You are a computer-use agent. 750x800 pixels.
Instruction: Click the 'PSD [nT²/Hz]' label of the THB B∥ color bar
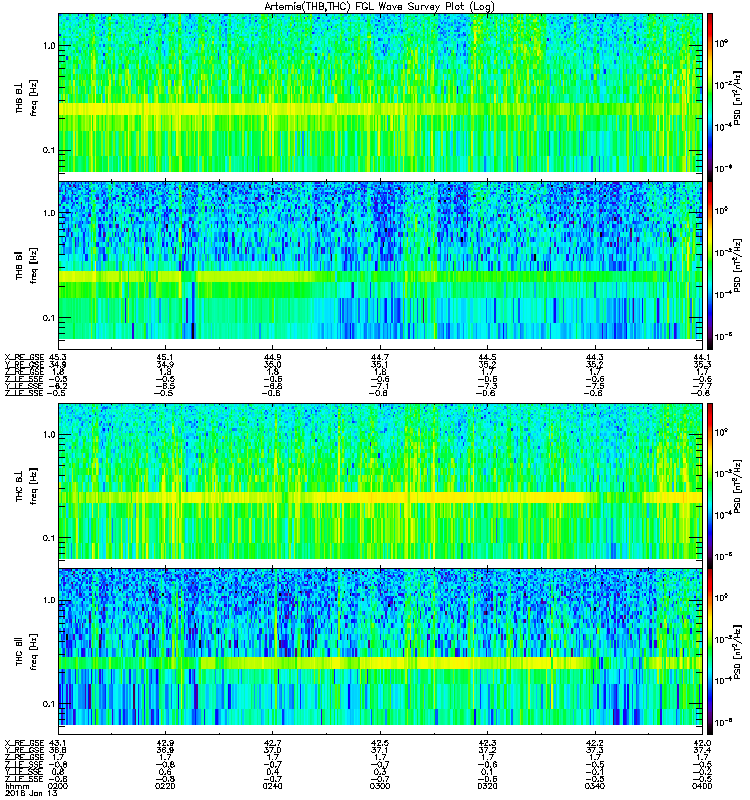737,265
